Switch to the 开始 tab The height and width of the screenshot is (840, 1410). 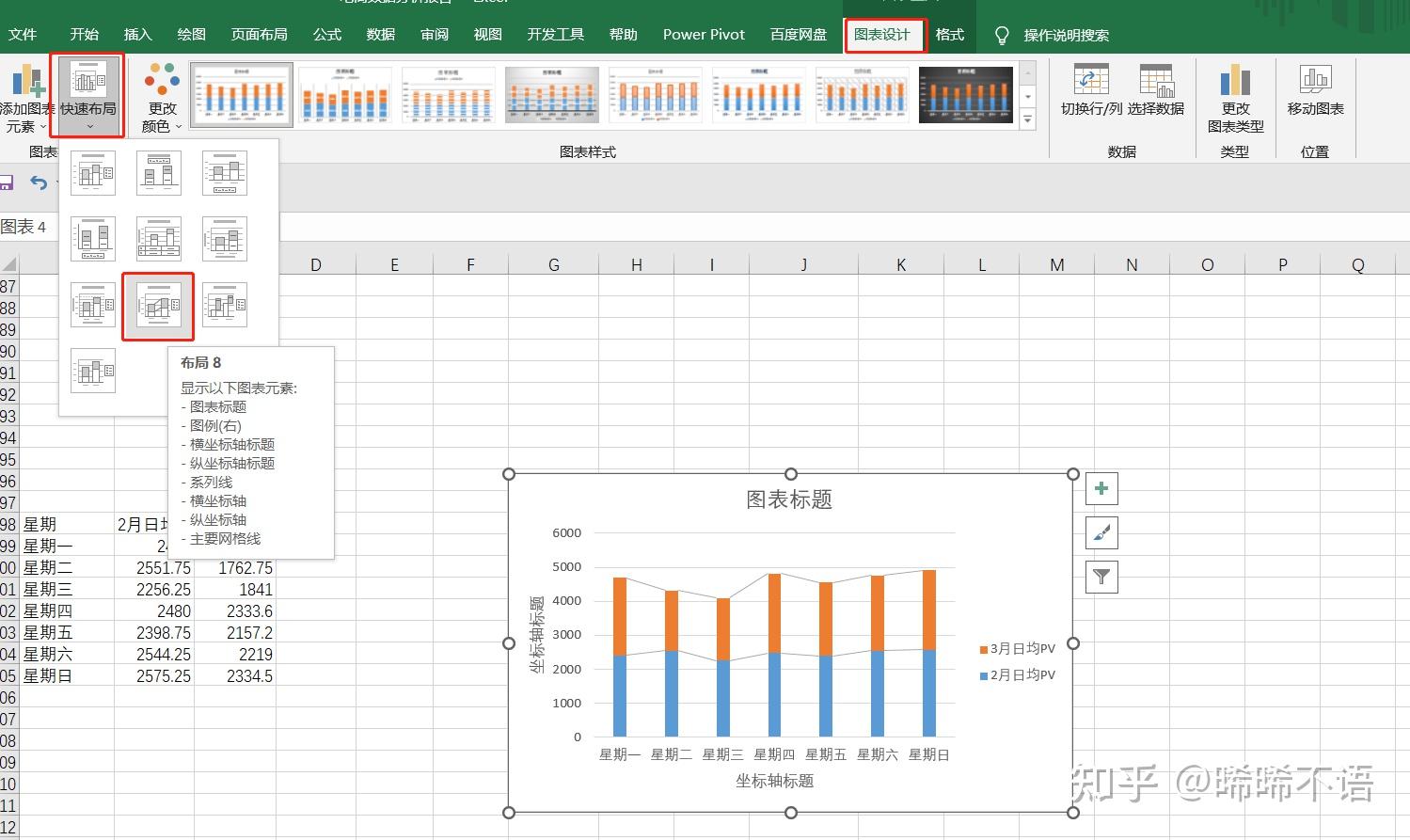point(85,35)
